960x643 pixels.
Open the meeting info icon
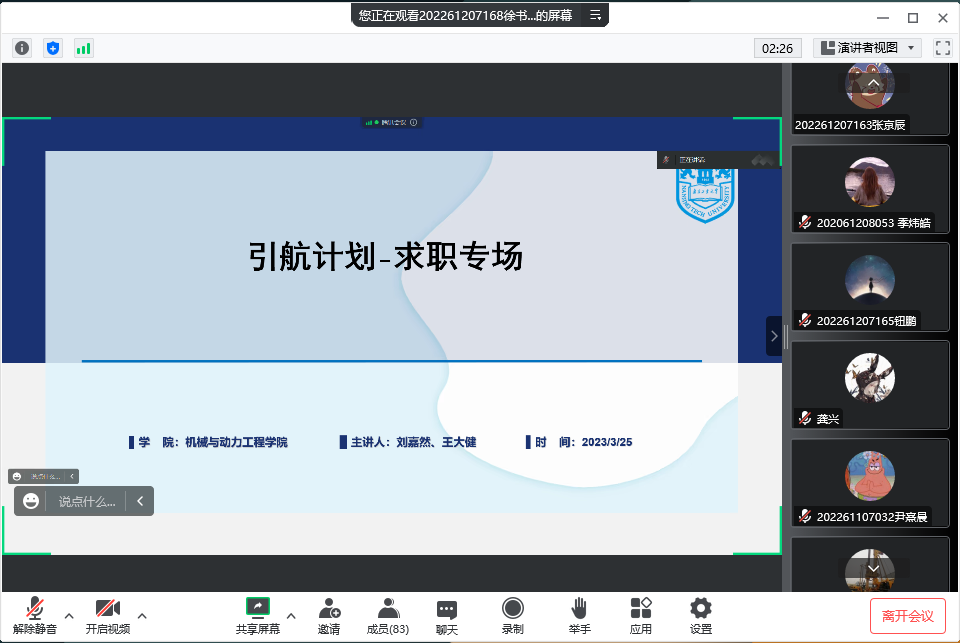coord(22,47)
